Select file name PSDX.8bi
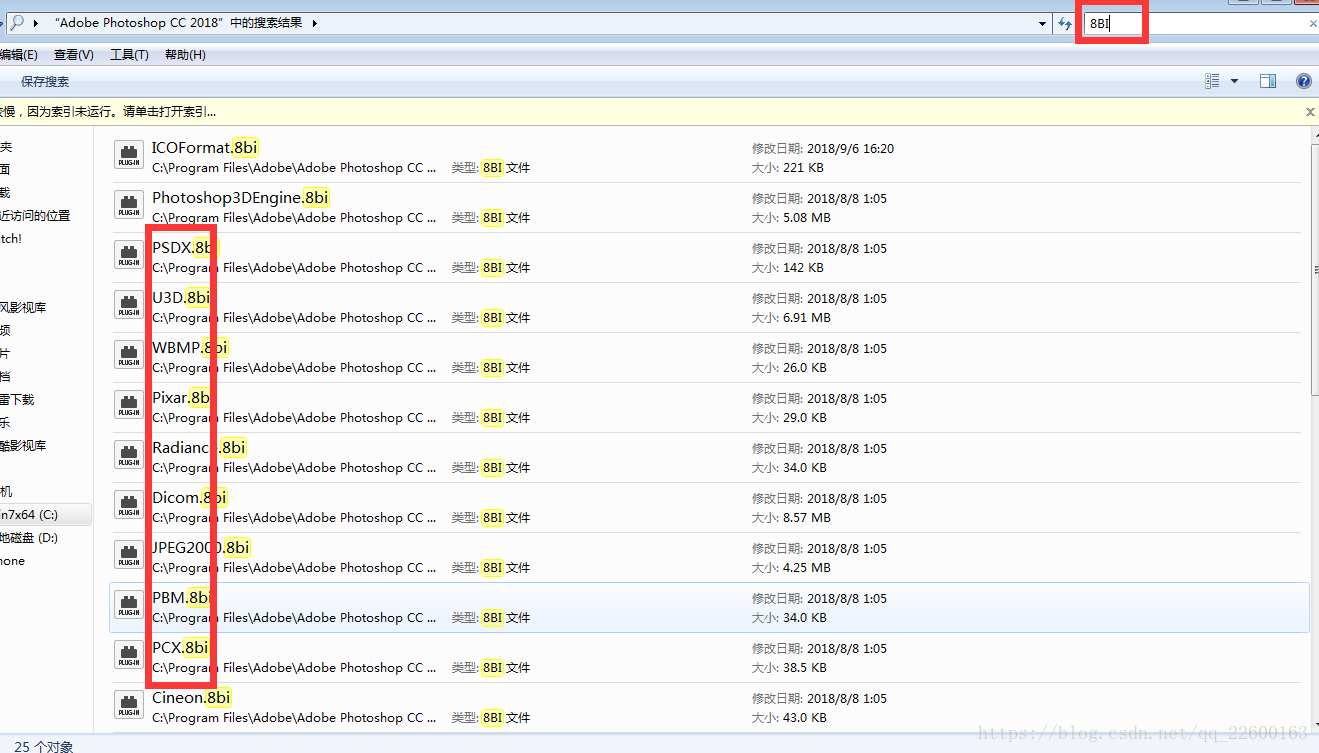The image size is (1319, 753). click(184, 248)
